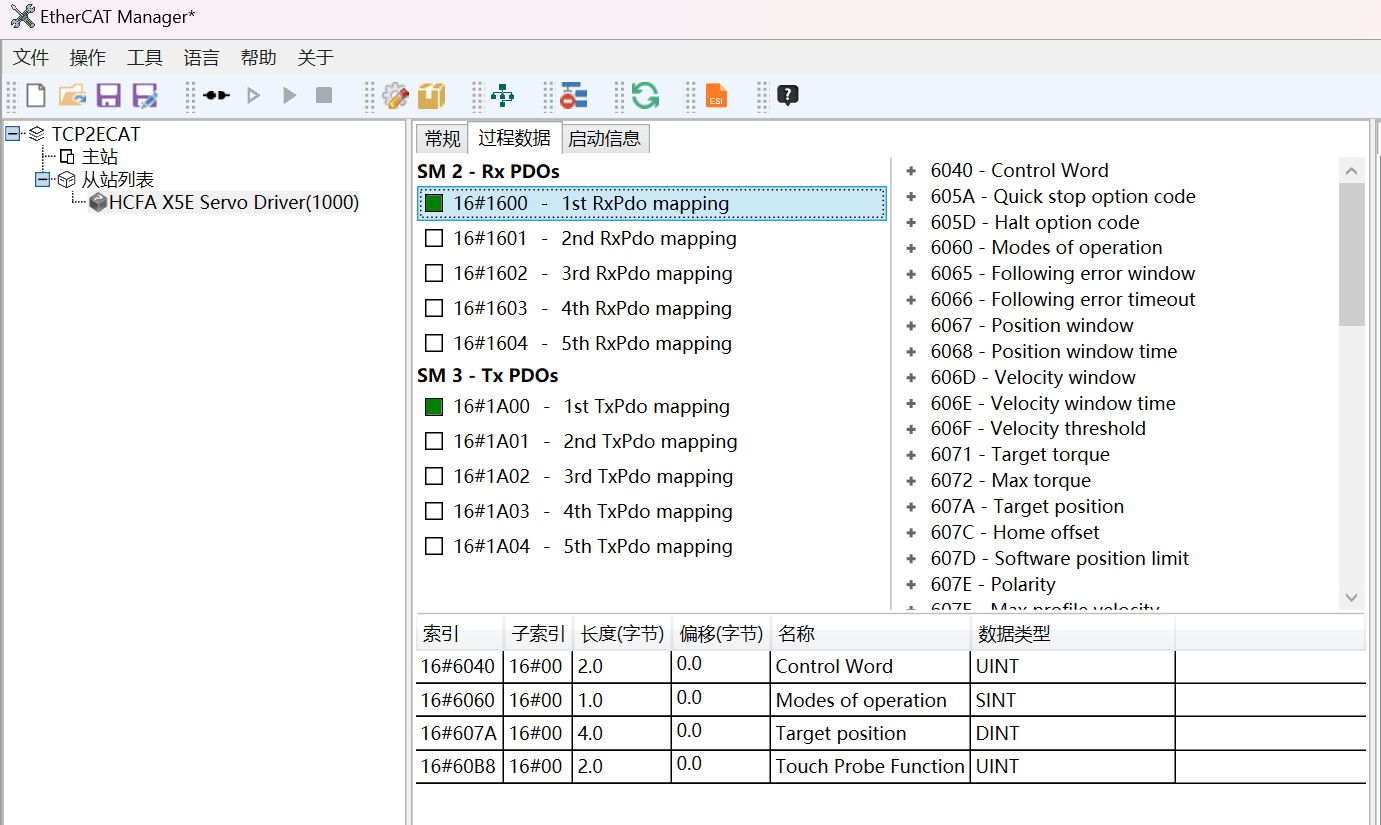Check 16#1601 2nd RxPdo mapping checkbox
The image size is (1381, 825).
click(x=433, y=238)
